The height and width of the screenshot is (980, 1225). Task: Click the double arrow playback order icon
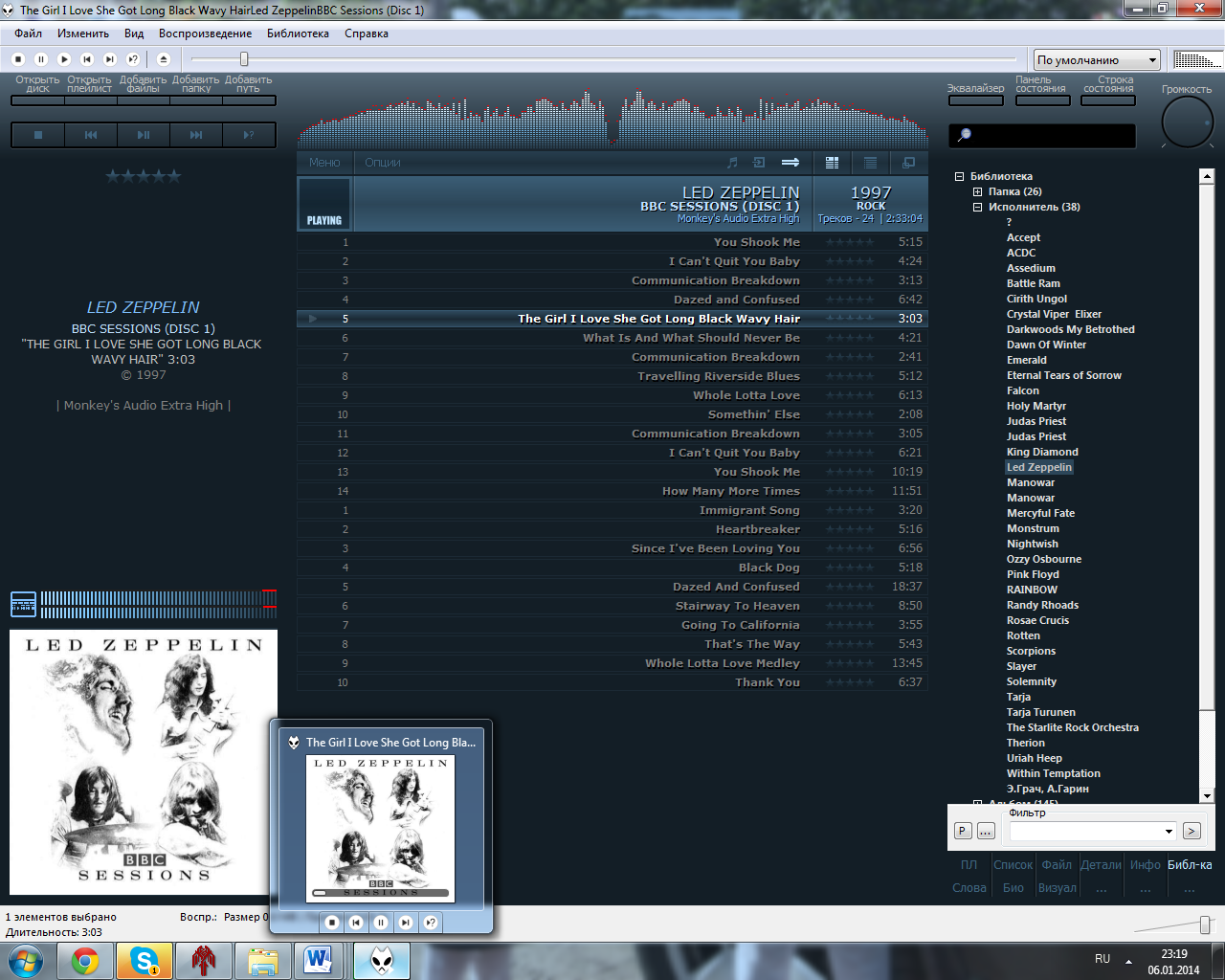point(791,163)
